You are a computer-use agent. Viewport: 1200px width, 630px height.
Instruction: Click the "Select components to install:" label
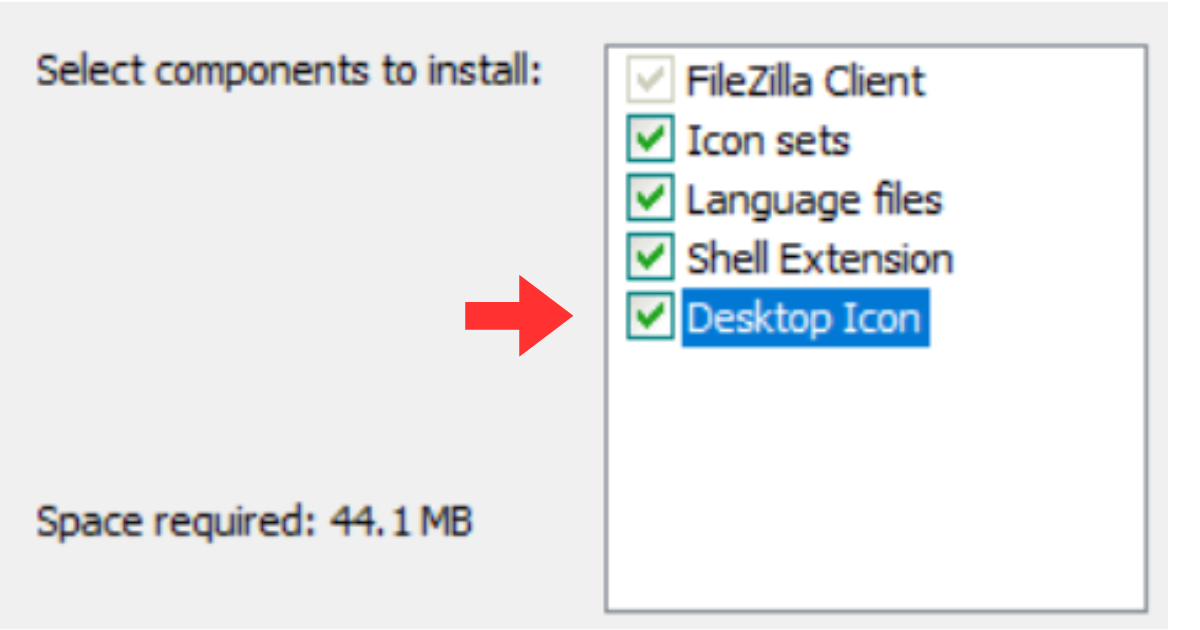coord(289,72)
